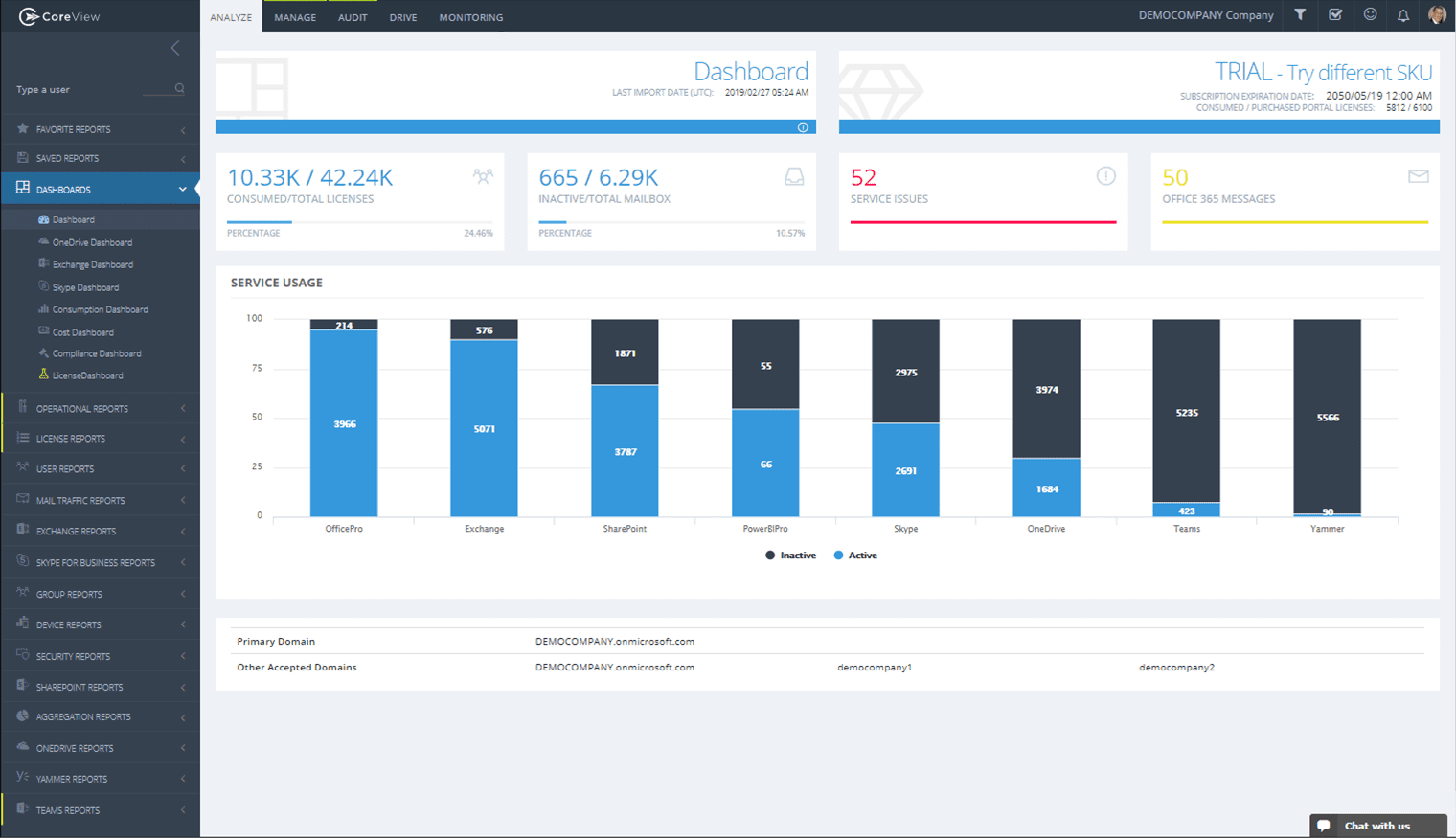Click the Mail Traffic Reports envelope icon
The width and height of the screenshot is (1456, 840).
point(23,499)
